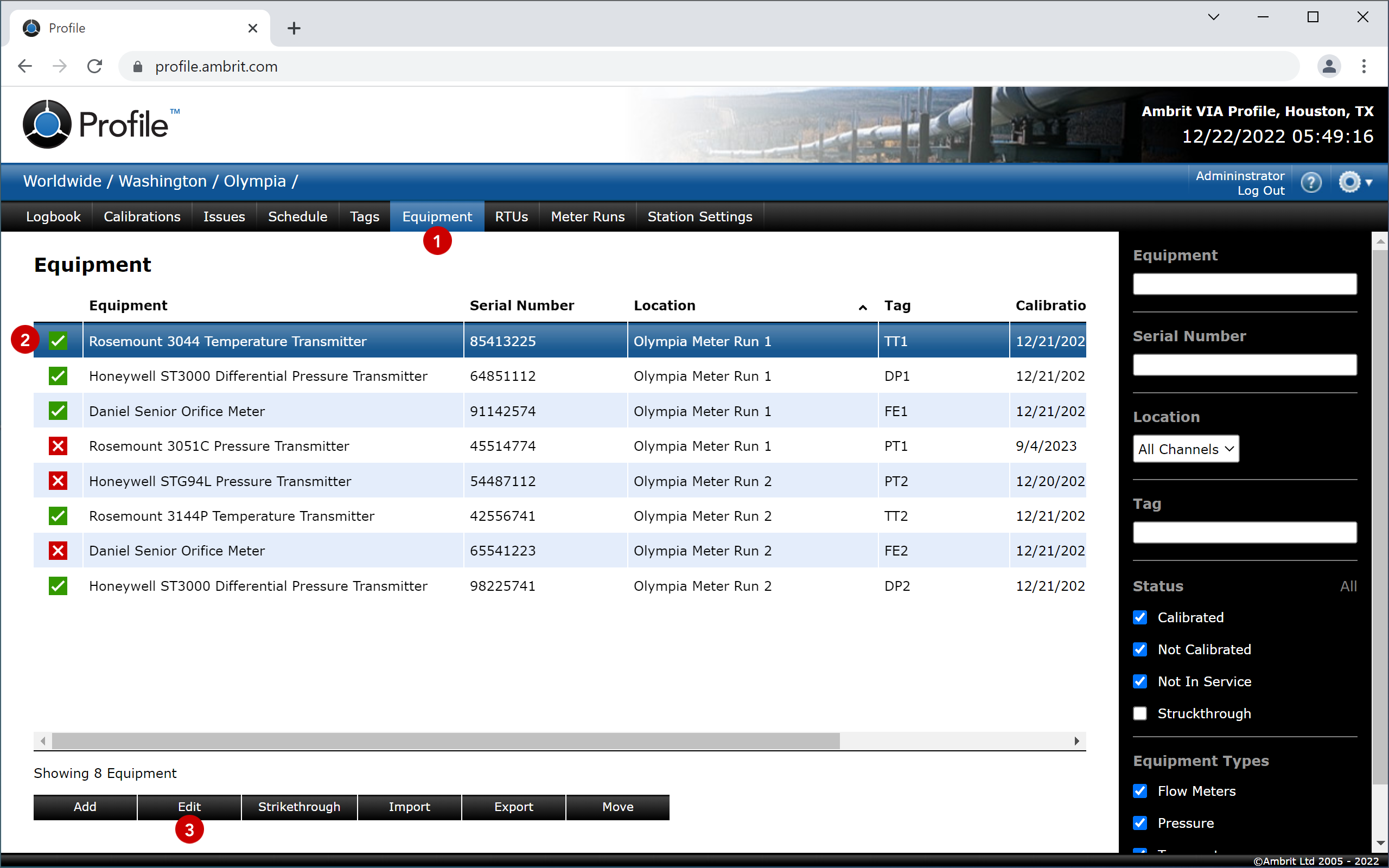This screenshot has width=1389, height=868.
Task: Toggle the Calibrated status checkbox
Action: click(1140, 618)
